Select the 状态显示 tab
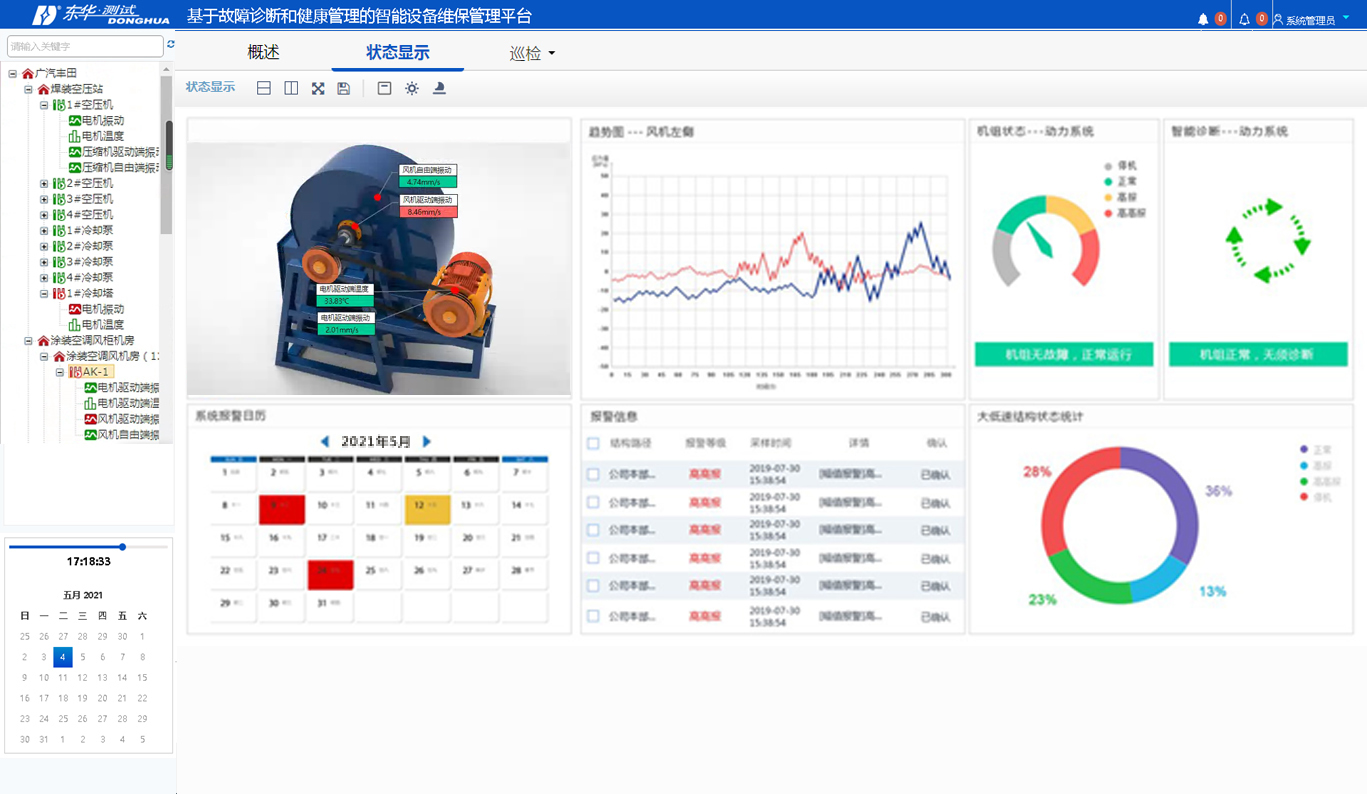 pos(397,53)
